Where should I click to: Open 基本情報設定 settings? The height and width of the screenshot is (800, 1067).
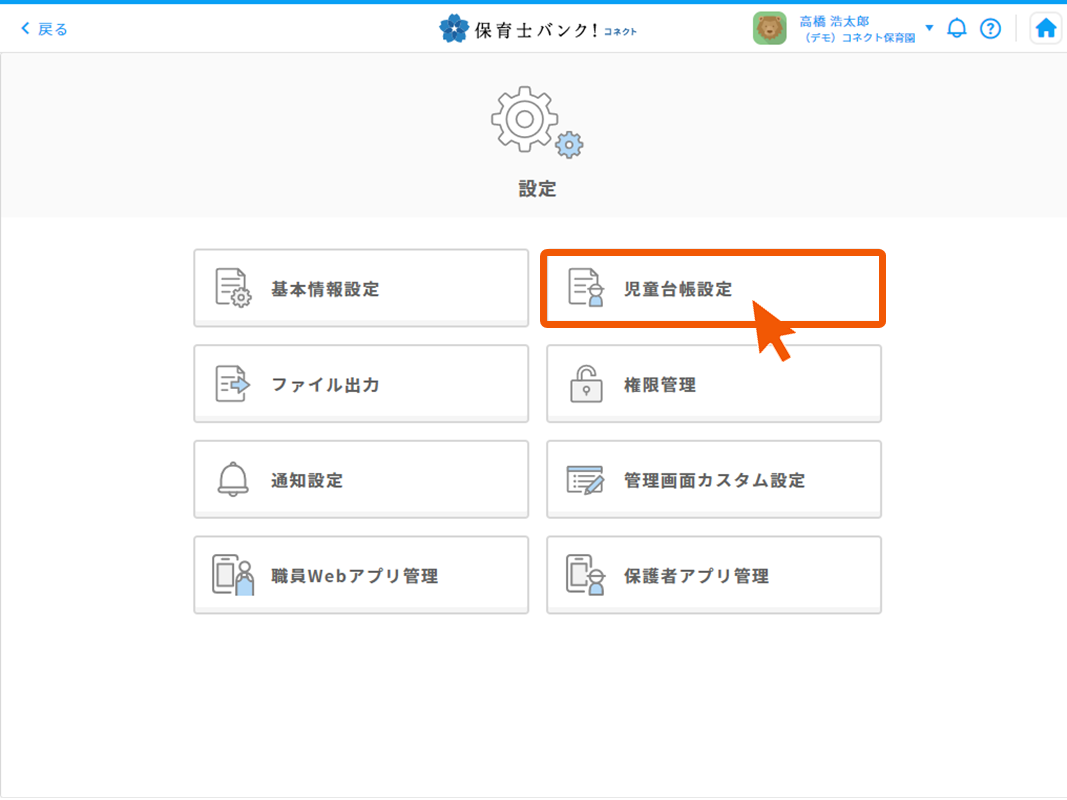(x=361, y=289)
